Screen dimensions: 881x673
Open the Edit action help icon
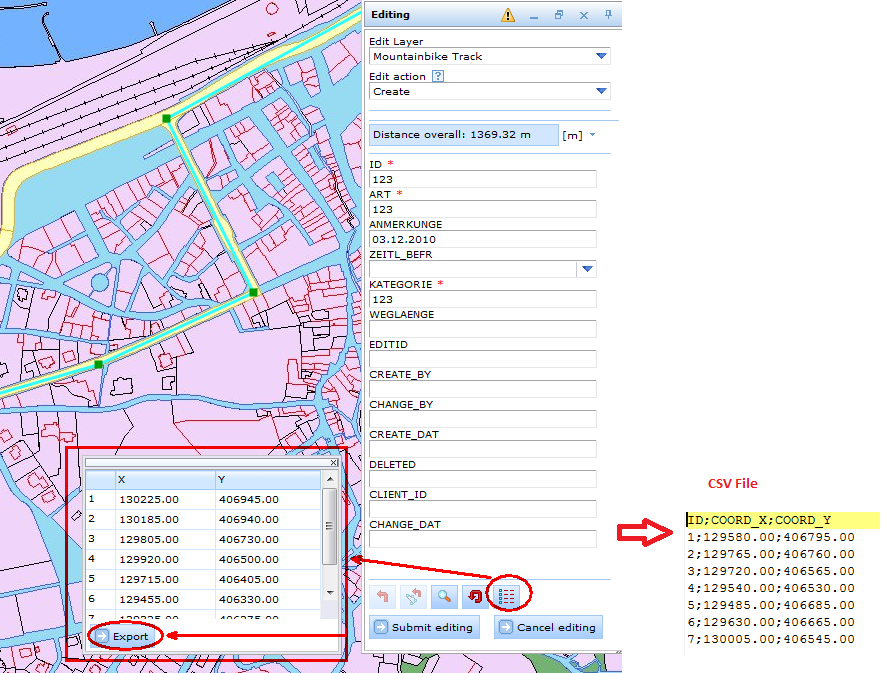tap(440, 76)
